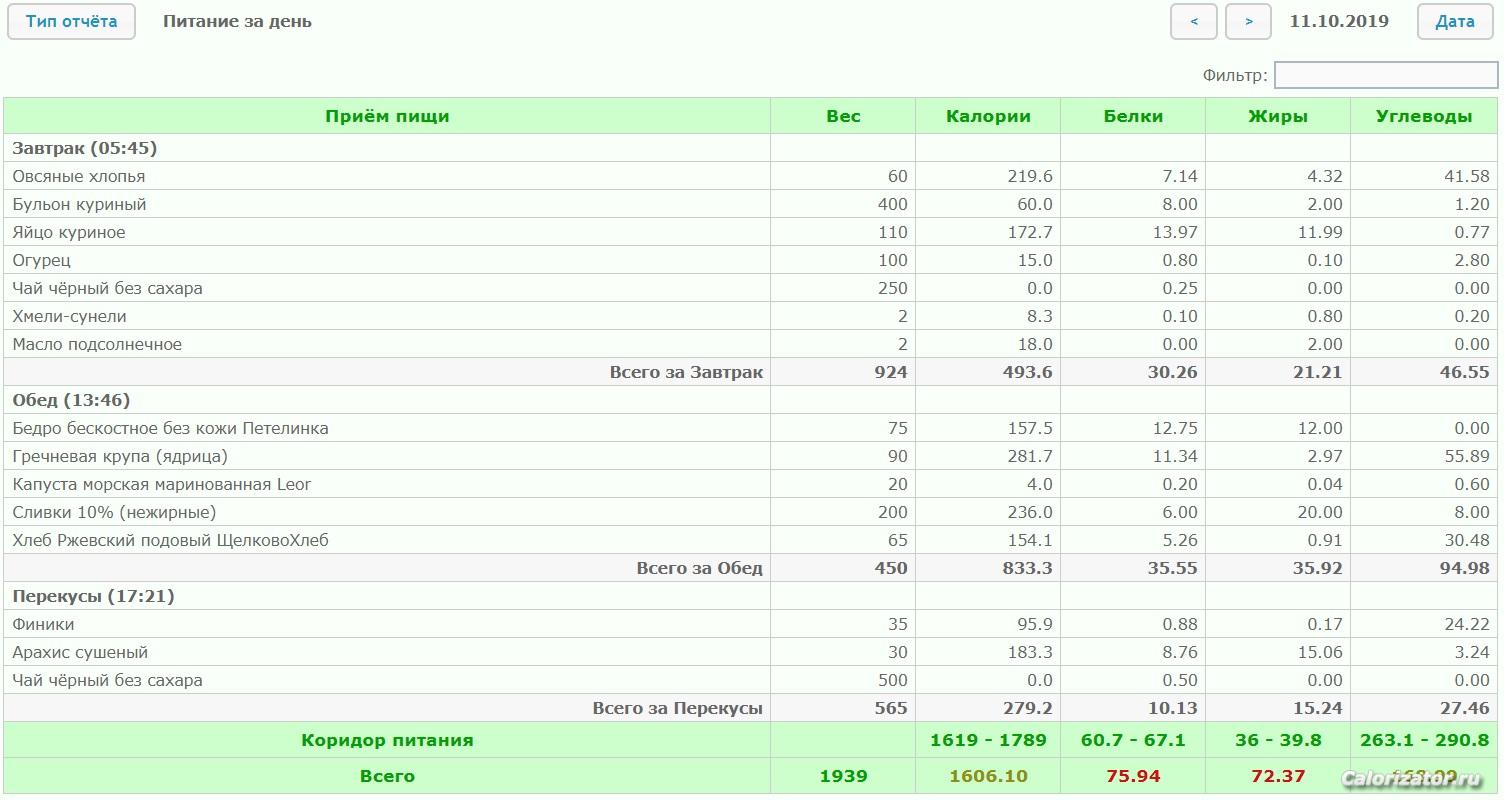
Task: Select the Арахис сушеный row
Action: coord(751,652)
